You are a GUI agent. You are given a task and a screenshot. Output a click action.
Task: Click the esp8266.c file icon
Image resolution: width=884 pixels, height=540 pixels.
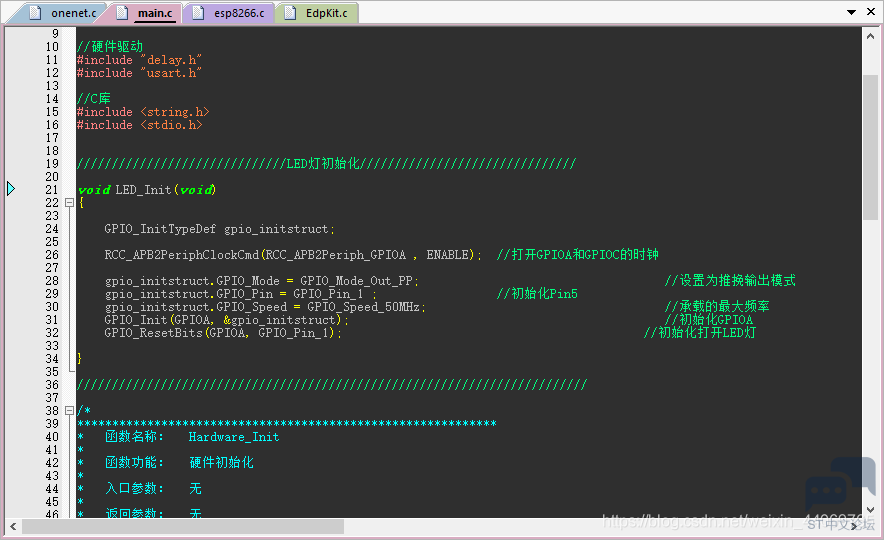pos(198,12)
